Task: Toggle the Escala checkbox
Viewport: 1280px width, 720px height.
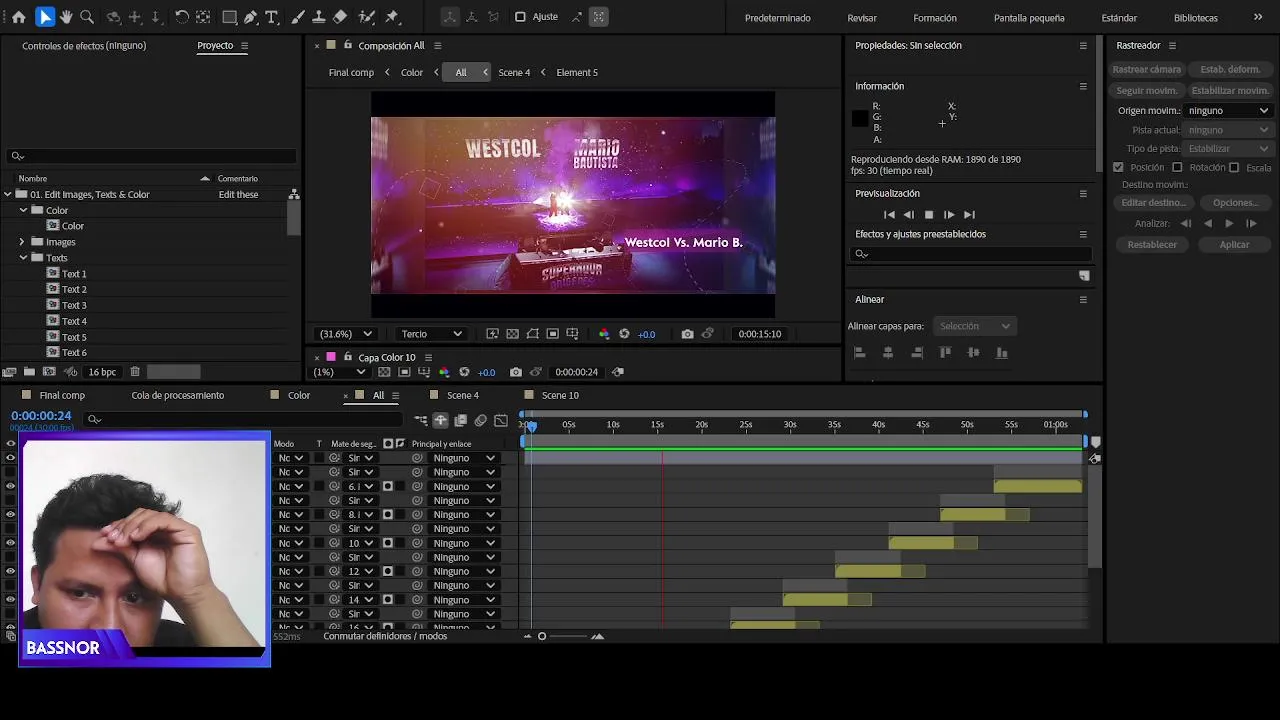Action: 1234,167
